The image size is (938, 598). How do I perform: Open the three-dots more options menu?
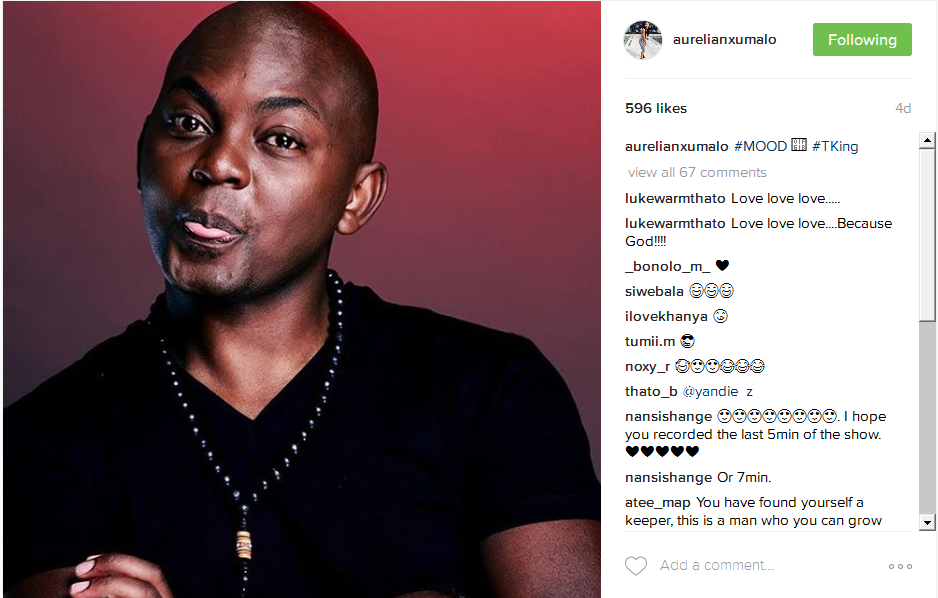point(900,566)
